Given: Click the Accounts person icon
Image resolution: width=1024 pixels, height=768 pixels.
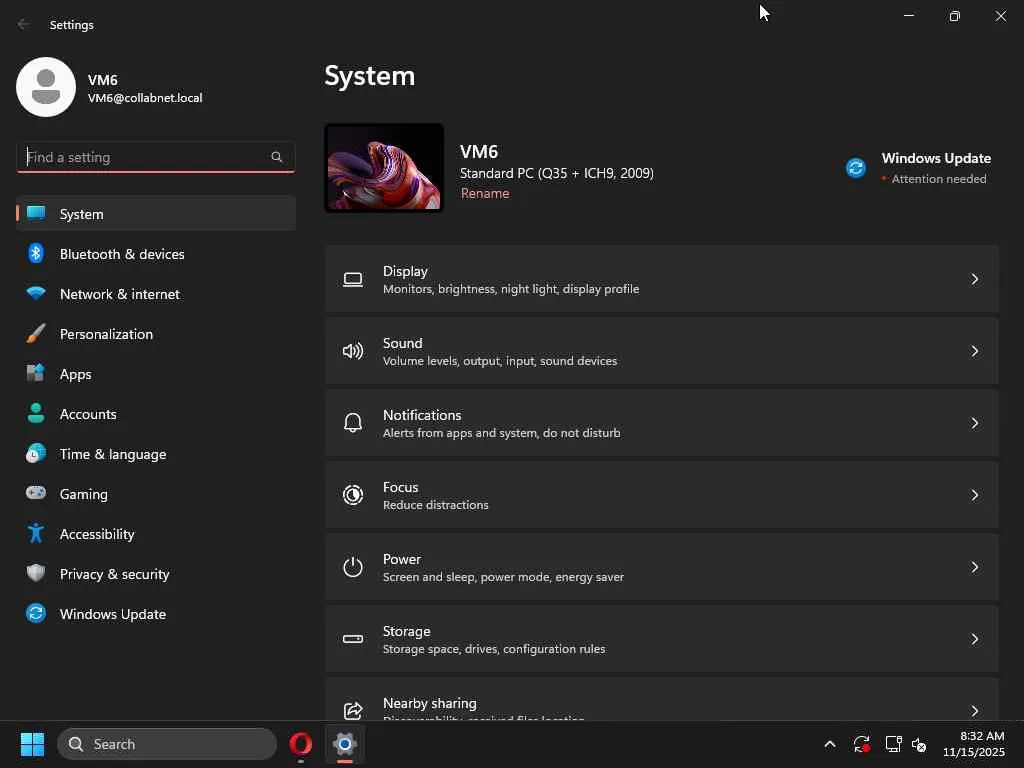Looking at the screenshot, I should [x=36, y=413].
